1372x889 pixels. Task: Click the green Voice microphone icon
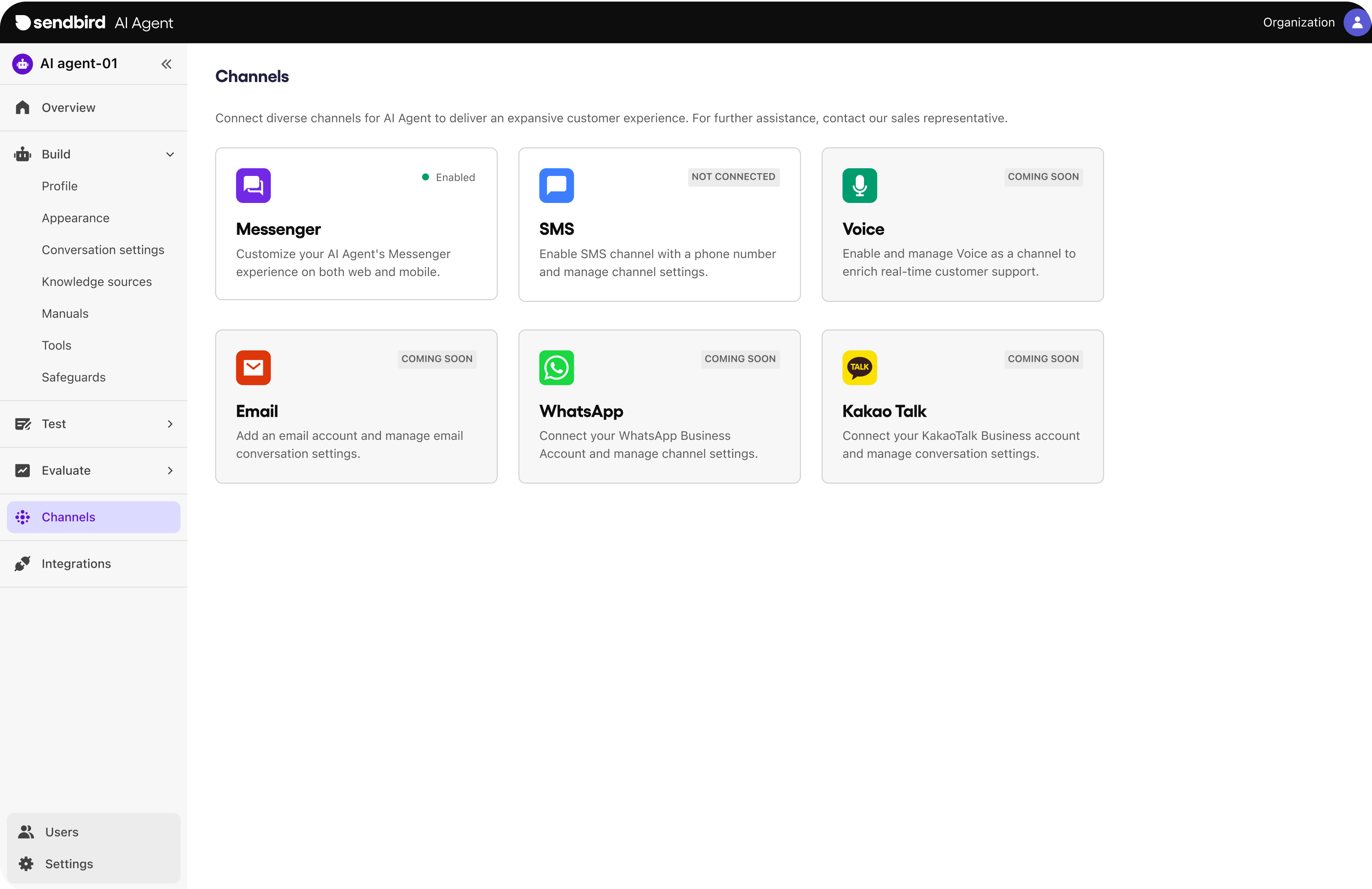tap(859, 186)
